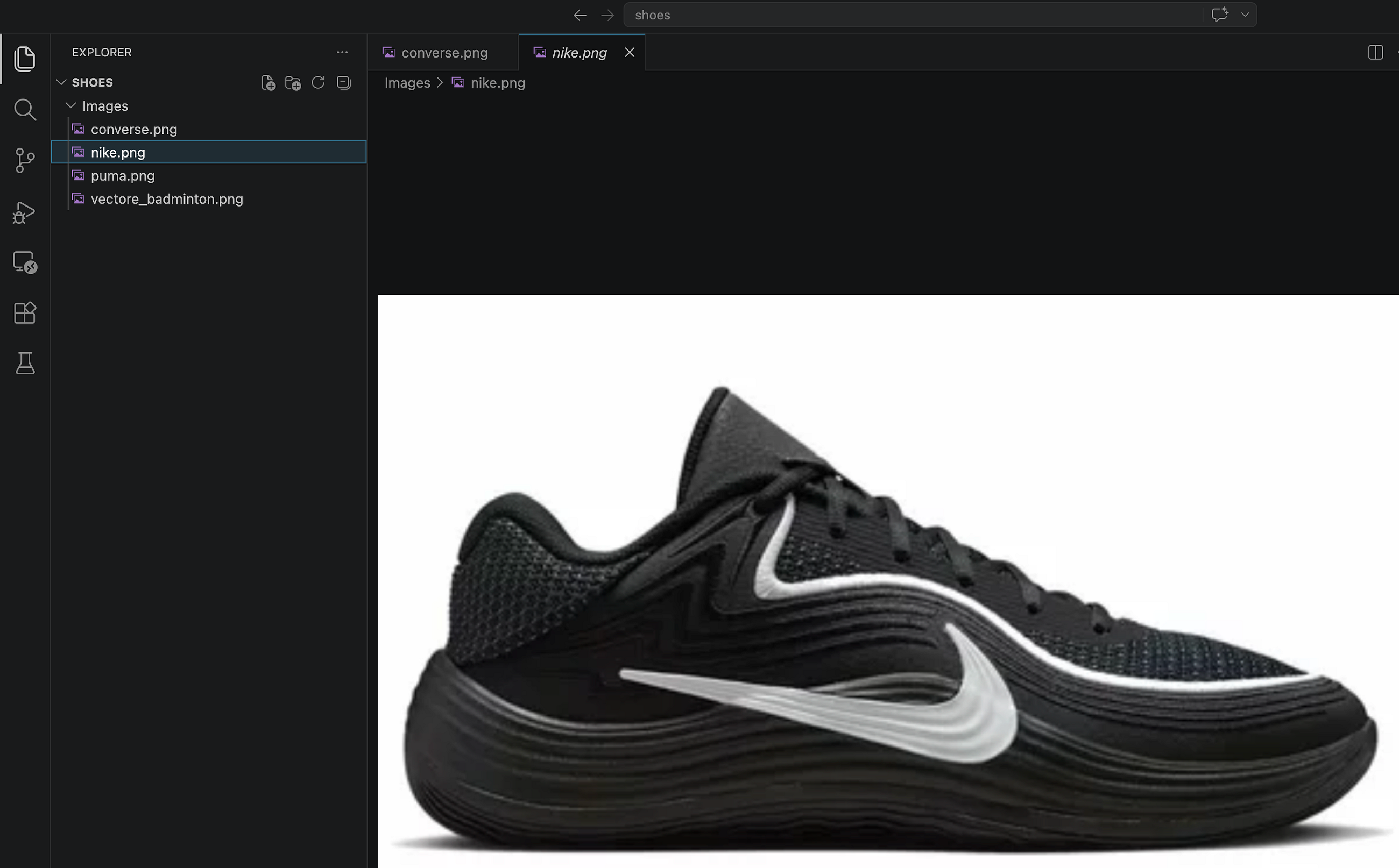Open the Testing flask view
1399x868 pixels.
pos(25,364)
